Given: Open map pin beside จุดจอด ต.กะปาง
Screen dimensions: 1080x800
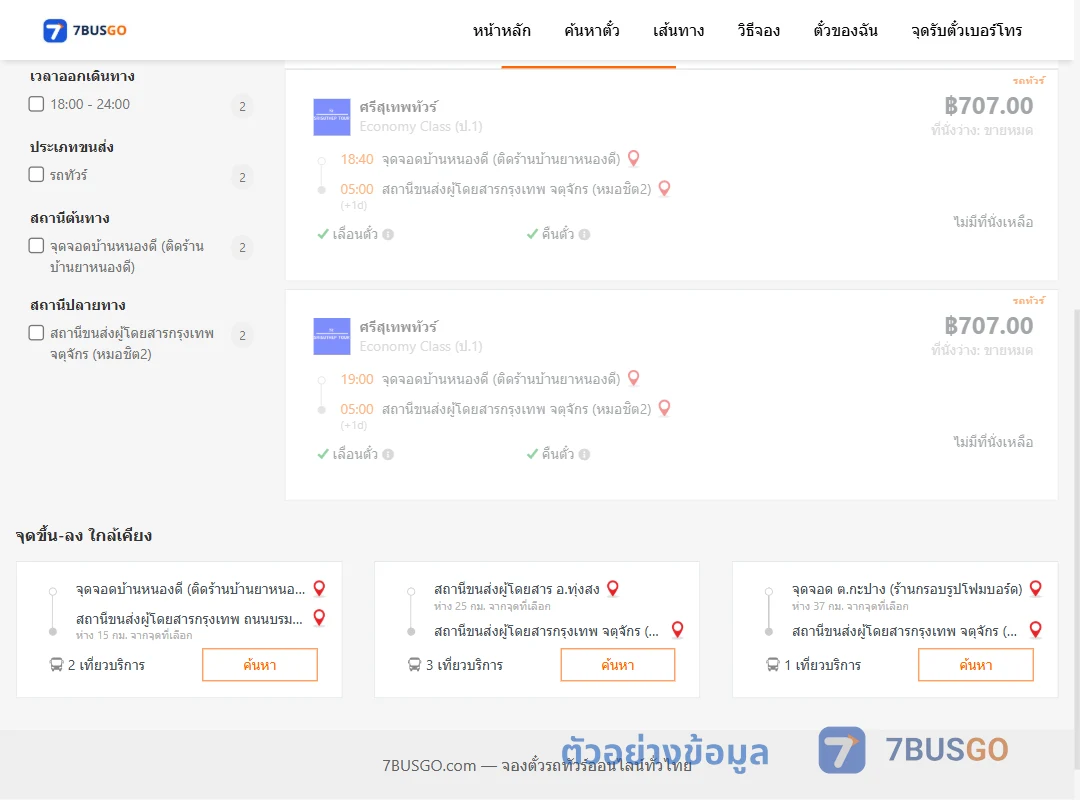Looking at the screenshot, I should pos(1035,588).
